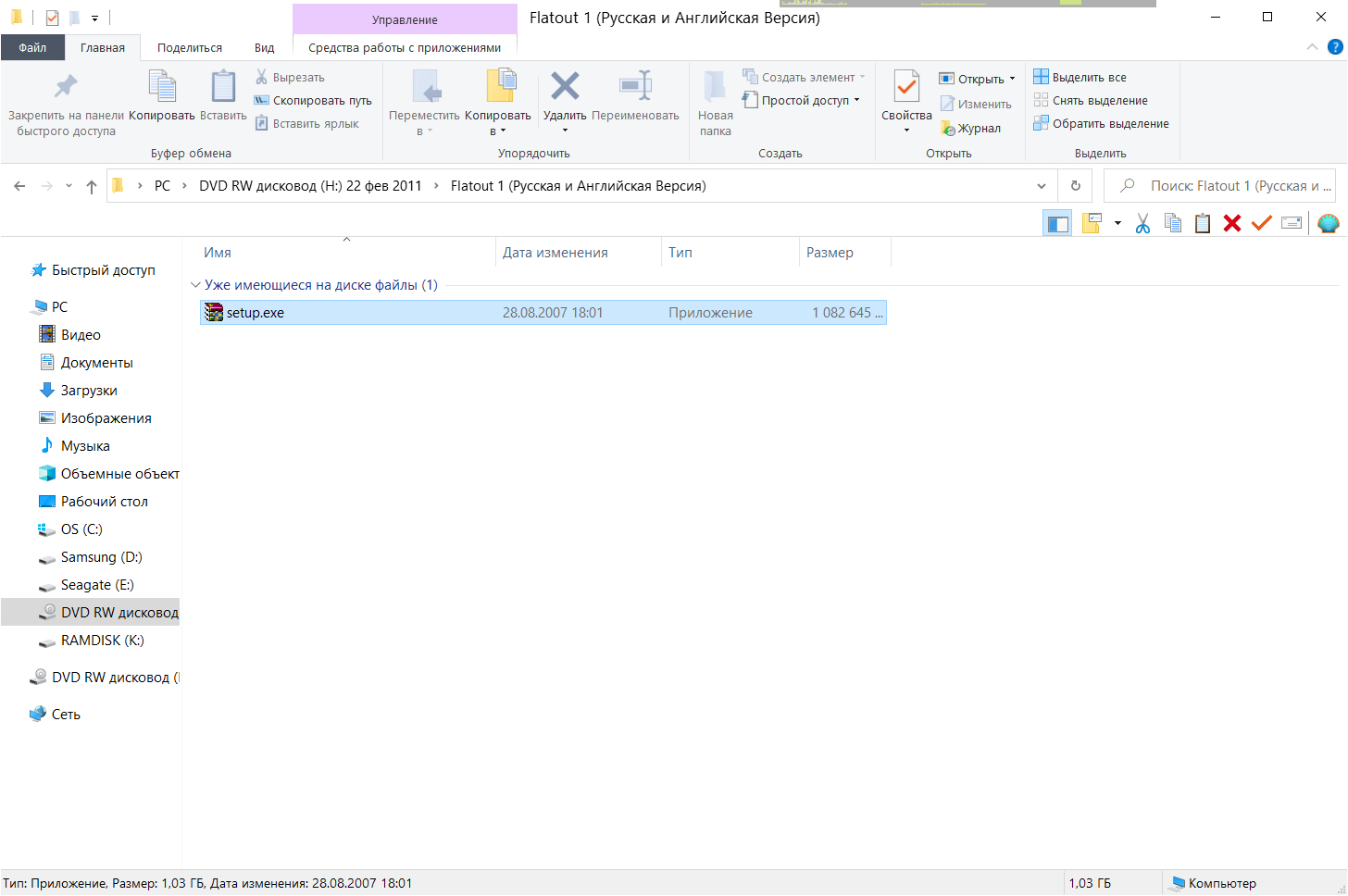Select the setup.exe file
The image size is (1348, 896).
coord(543,313)
